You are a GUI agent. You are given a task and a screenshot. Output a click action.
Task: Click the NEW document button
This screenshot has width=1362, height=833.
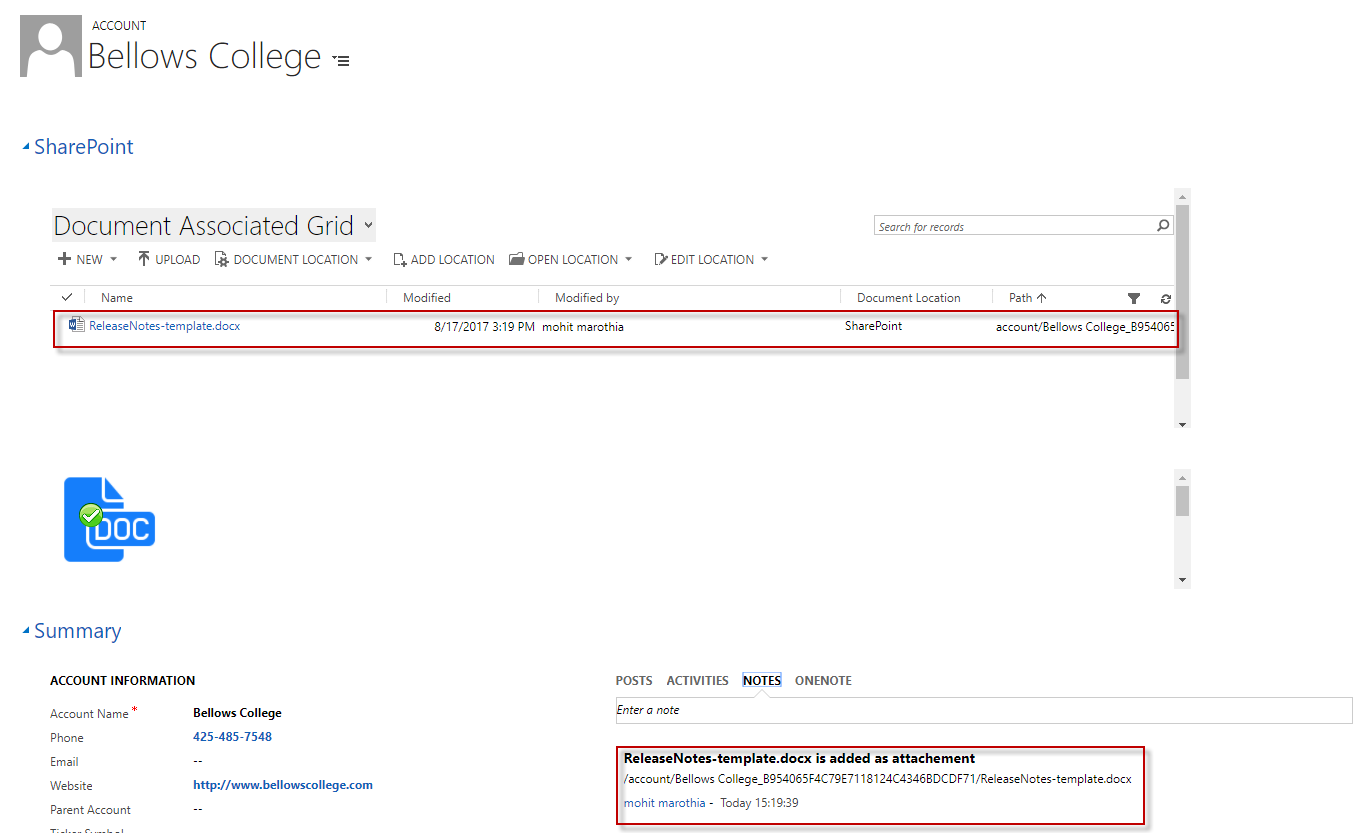[81, 259]
